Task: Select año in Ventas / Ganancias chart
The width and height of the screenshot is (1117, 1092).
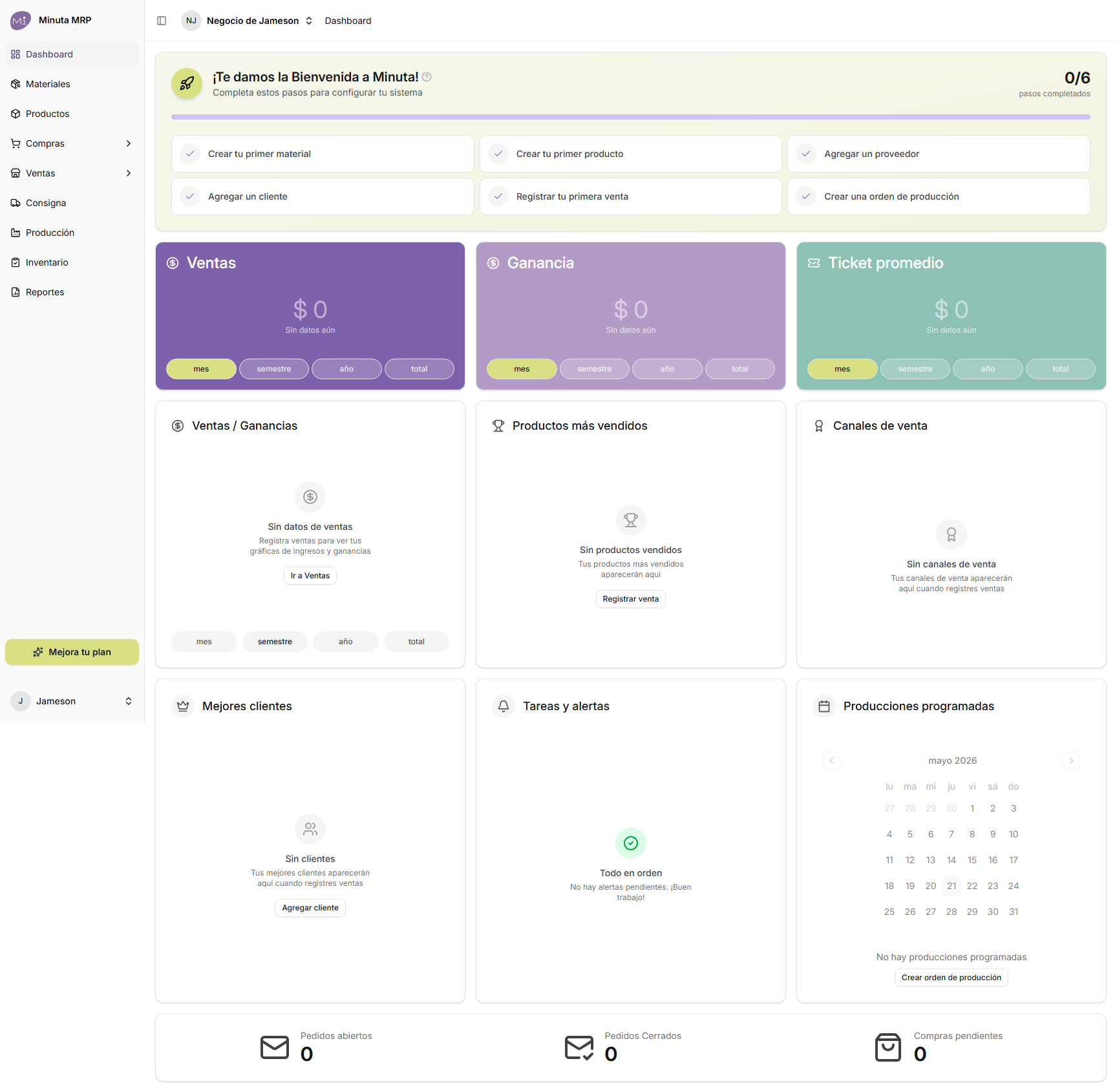Action: pyautogui.click(x=346, y=642)
